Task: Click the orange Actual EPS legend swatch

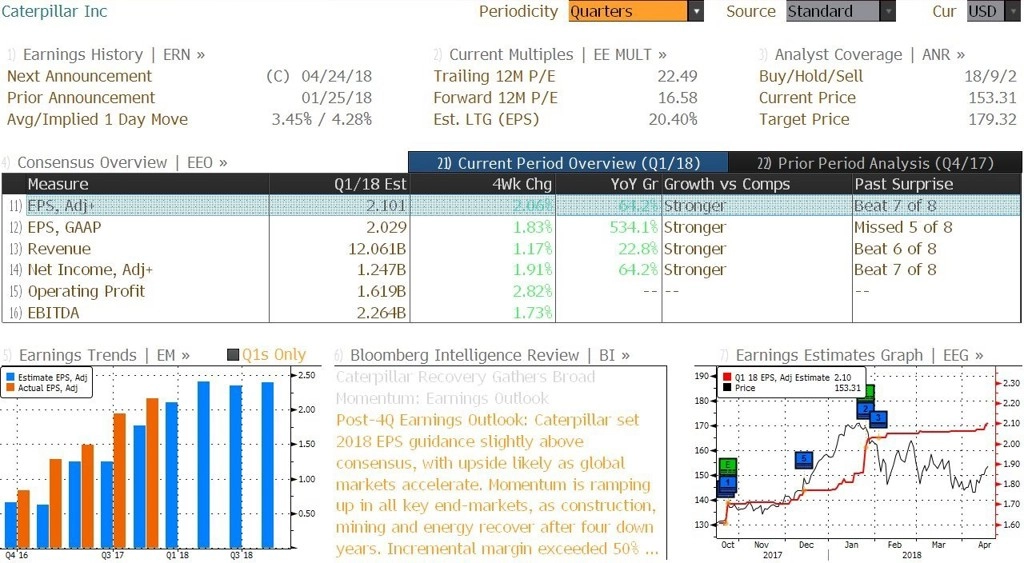Action: (x=10, y=388)
